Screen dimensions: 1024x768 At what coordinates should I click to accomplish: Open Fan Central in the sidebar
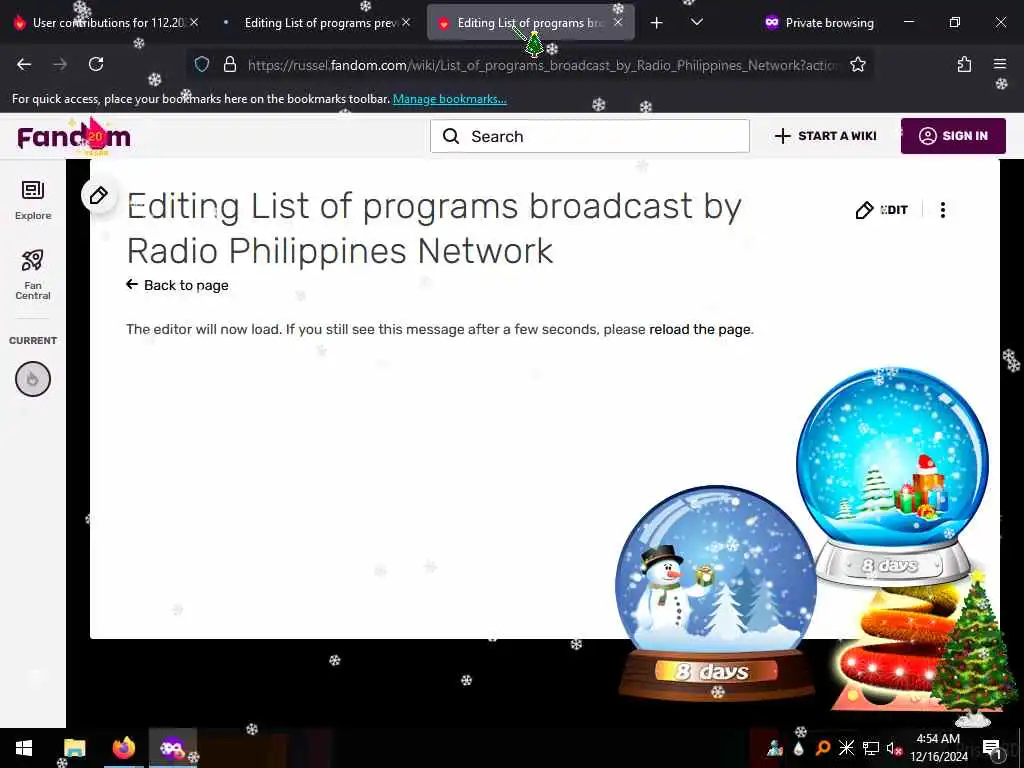click(x=33, y=274)
